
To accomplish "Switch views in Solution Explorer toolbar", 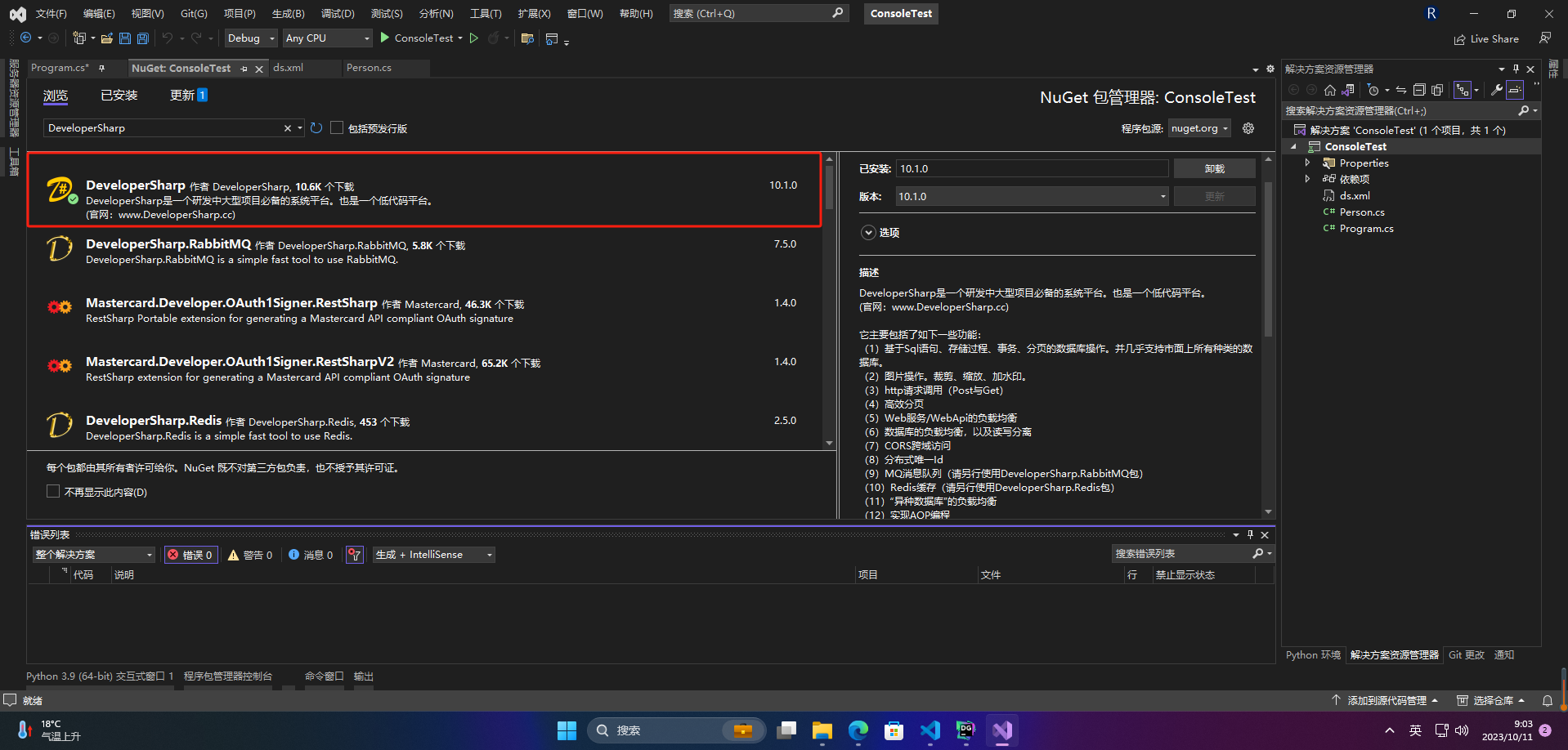I will [1348, 90].
